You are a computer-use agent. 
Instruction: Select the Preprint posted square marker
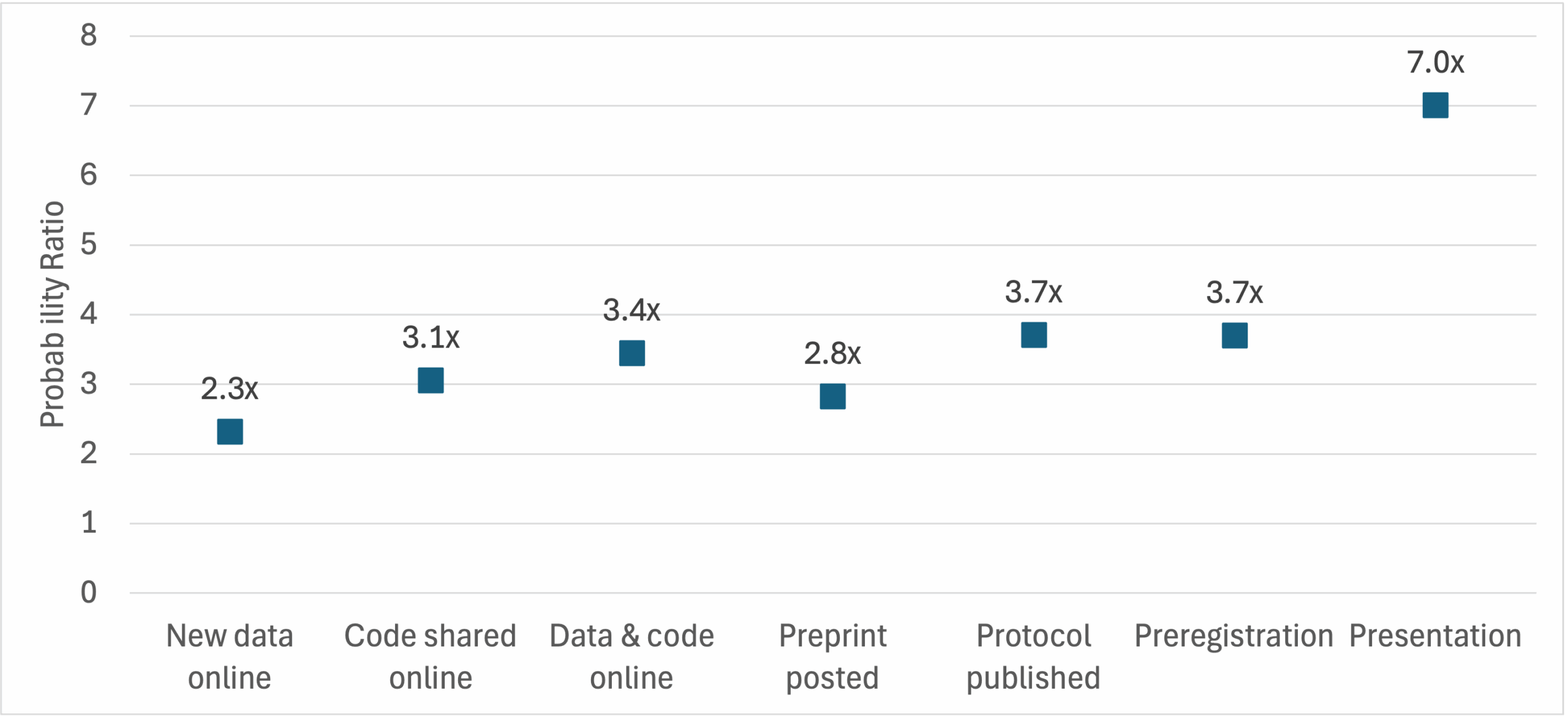tap(832, 396)
